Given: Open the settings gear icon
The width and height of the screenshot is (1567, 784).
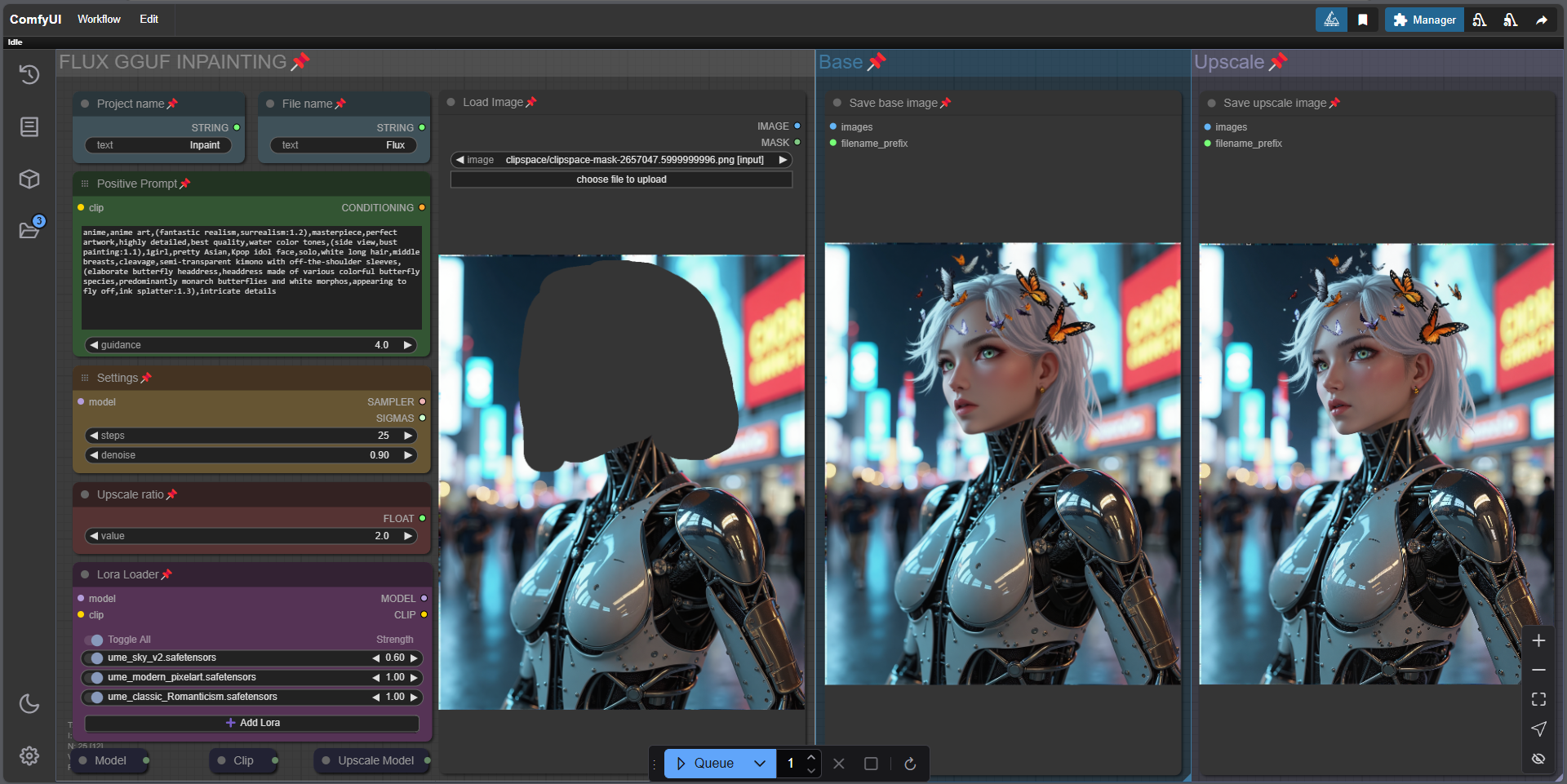Looking at the screenshot, I should click(x=29, y=756).
